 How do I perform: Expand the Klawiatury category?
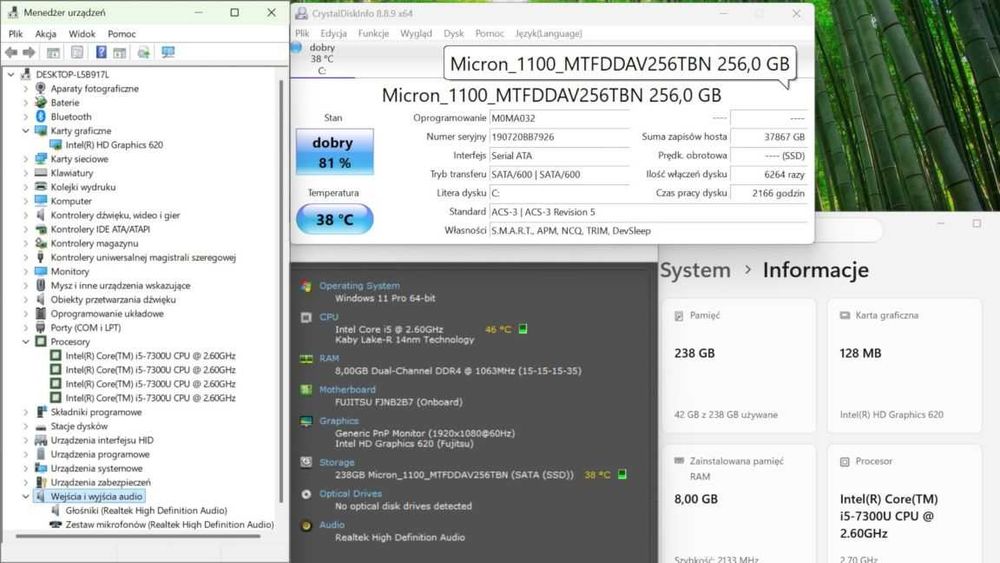[26, 173]
